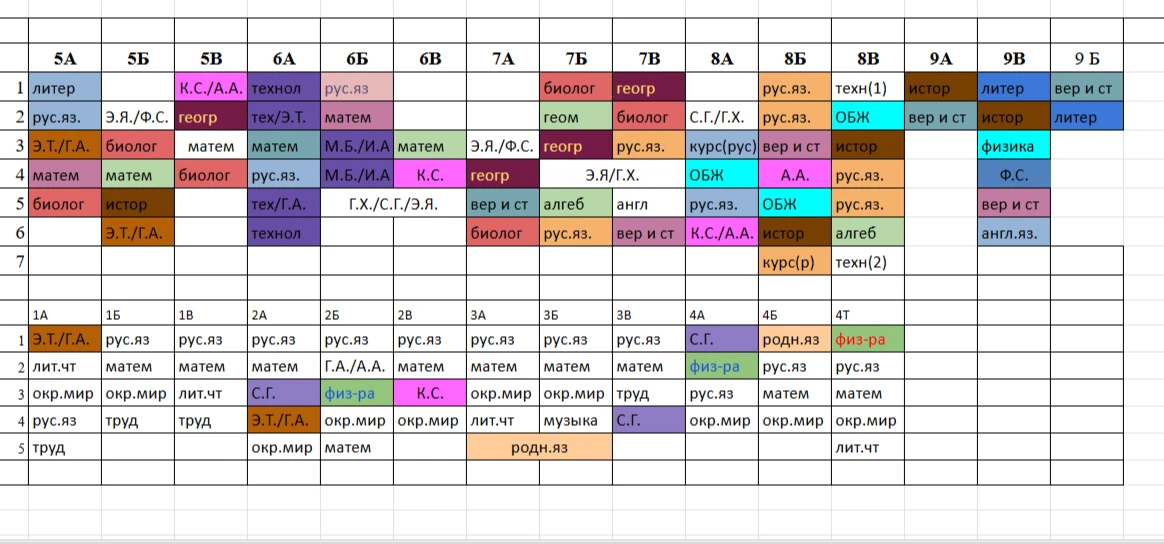Screen dimensions: 1164x544
Task: Select the merged Э.Я/Г.Х. cell
Action: coord(612,175)
